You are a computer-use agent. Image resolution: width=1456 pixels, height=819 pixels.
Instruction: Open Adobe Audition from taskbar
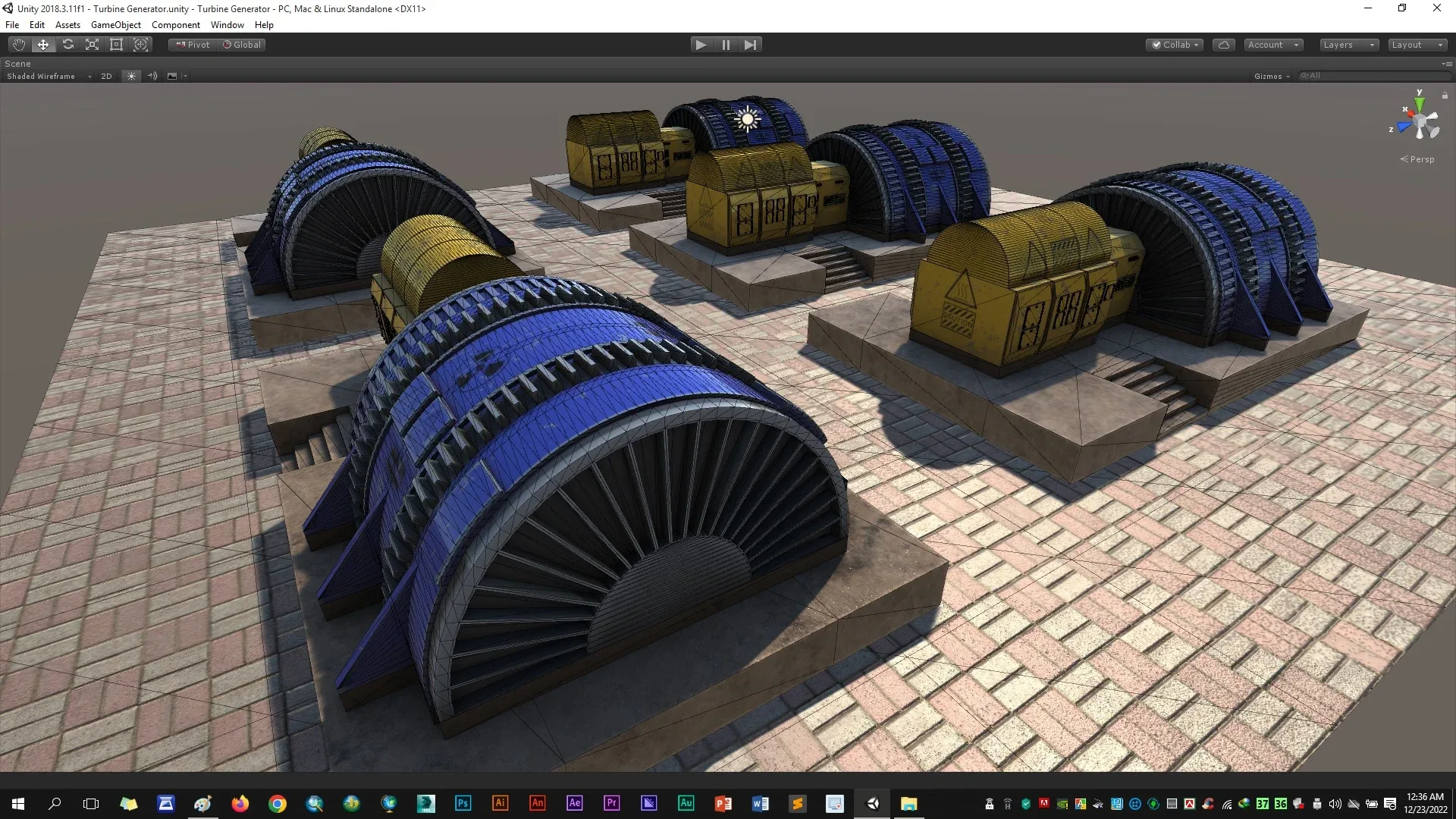[x=686, y=803]
